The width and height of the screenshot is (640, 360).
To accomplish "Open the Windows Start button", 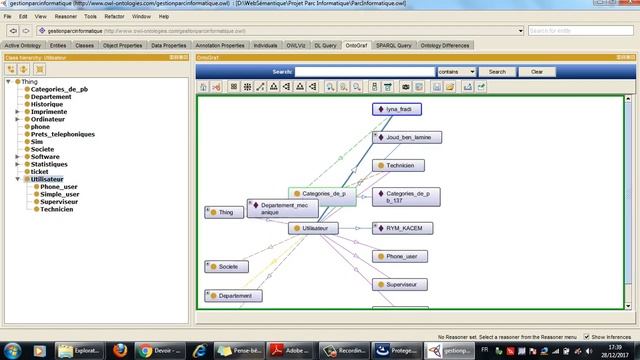I will tap(12, 351).
